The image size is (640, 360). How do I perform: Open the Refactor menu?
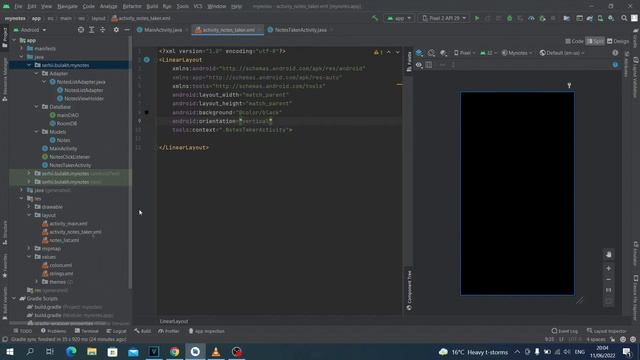(x=132, y=7)
